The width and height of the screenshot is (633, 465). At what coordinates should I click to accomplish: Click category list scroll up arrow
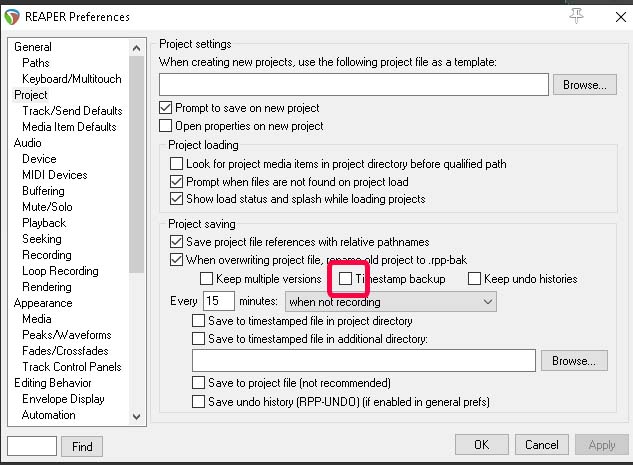[x=136, y=48]
